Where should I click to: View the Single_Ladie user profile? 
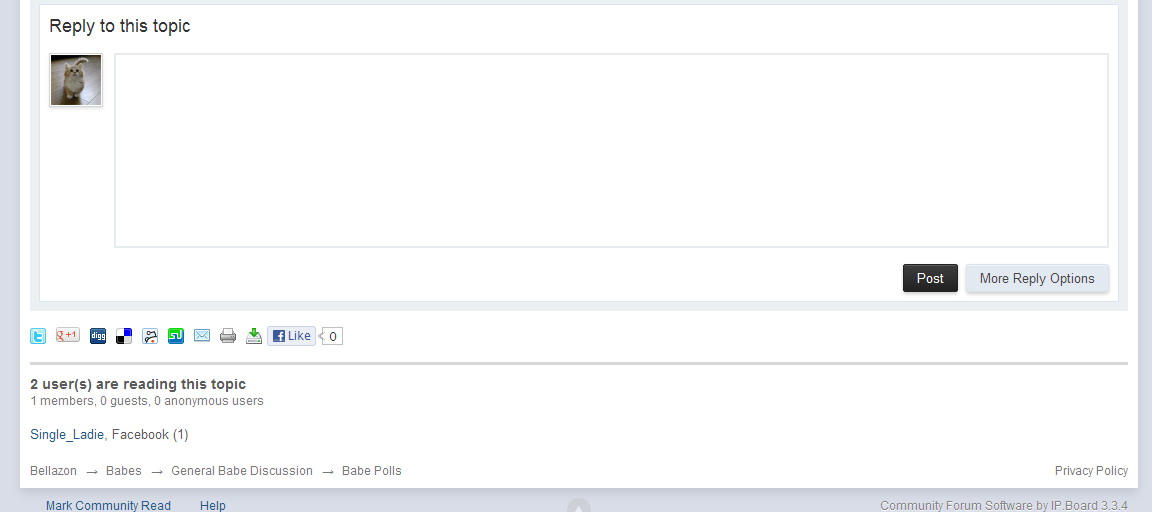coord(67,434)
